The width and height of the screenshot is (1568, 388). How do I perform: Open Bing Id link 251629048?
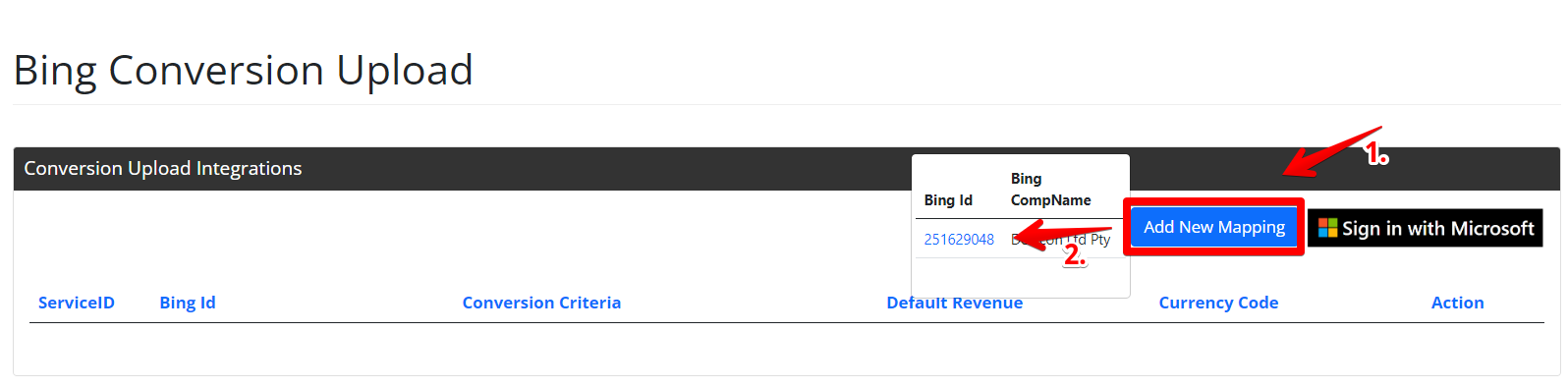959,239
